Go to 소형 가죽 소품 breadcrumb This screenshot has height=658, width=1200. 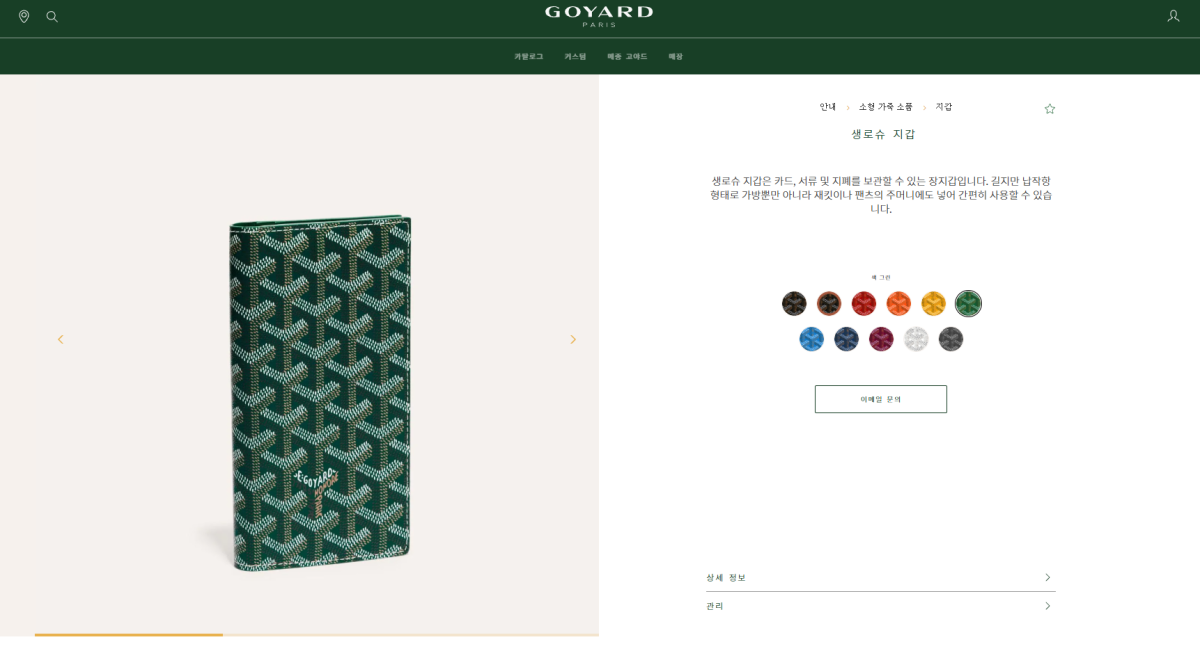click(x=886, y=107)
